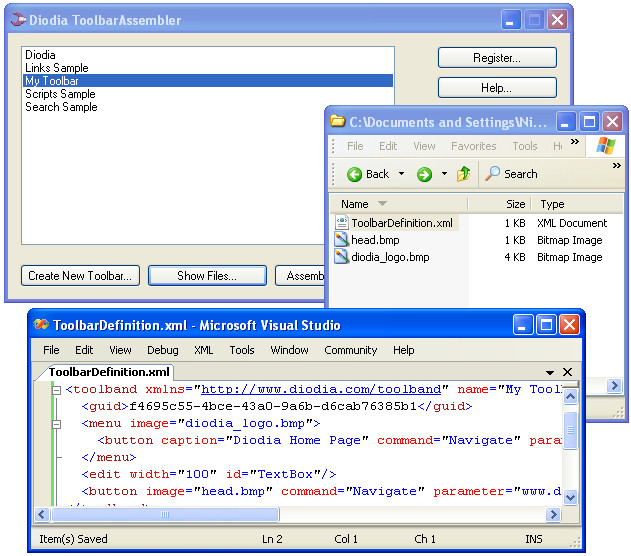Show hidden Explorer menu items chevron
Image resolution: width=631 pixels, height=556 pixels.
tap(575, 142)
